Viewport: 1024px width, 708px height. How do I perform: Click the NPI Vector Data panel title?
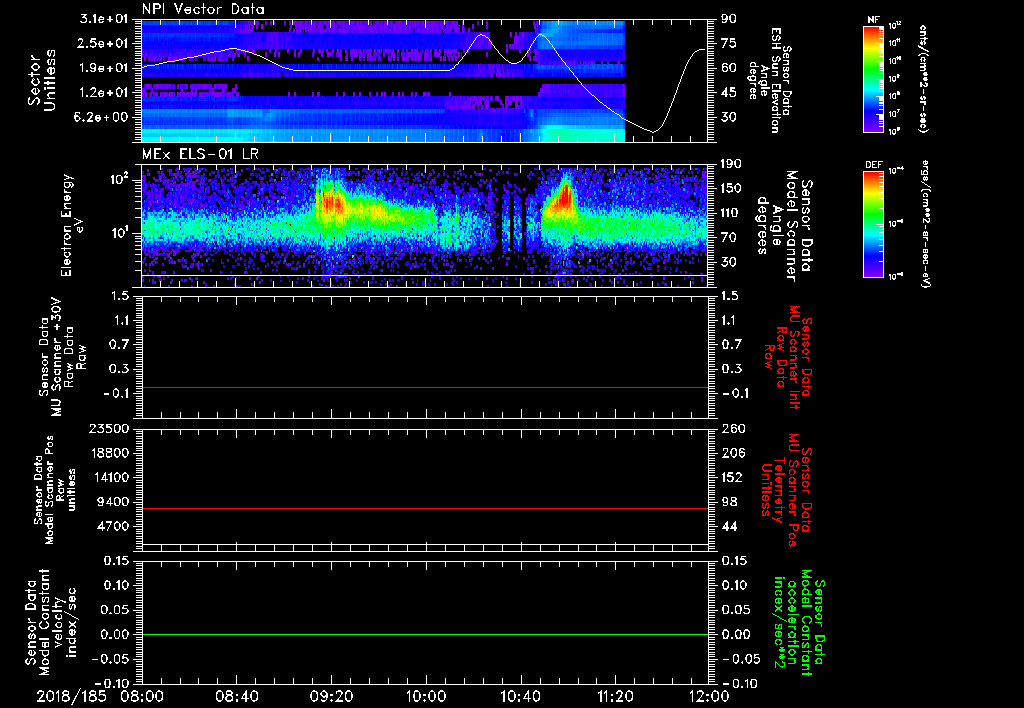click(203, 9)
